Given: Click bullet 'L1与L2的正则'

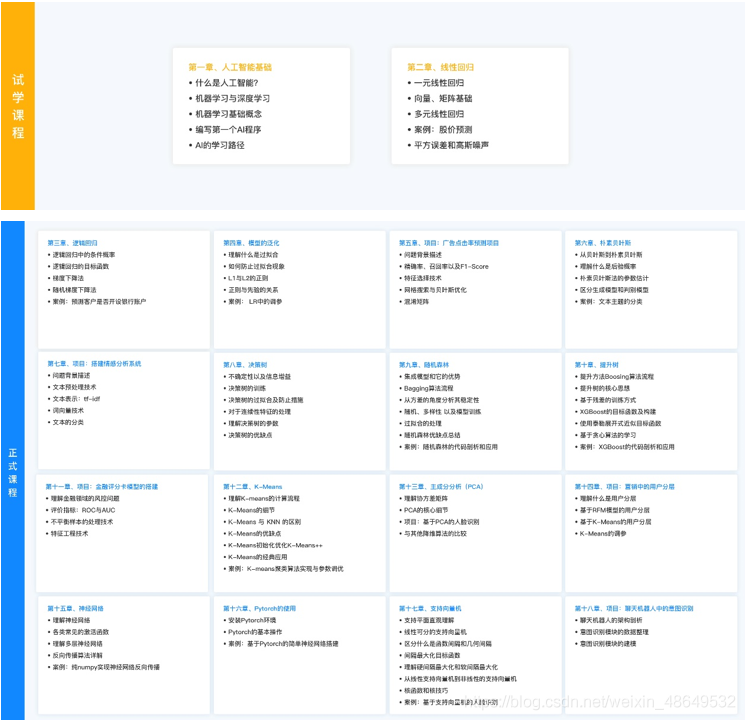Looking at the screenshot, I should pyautogui.click(x=248, y=278).
